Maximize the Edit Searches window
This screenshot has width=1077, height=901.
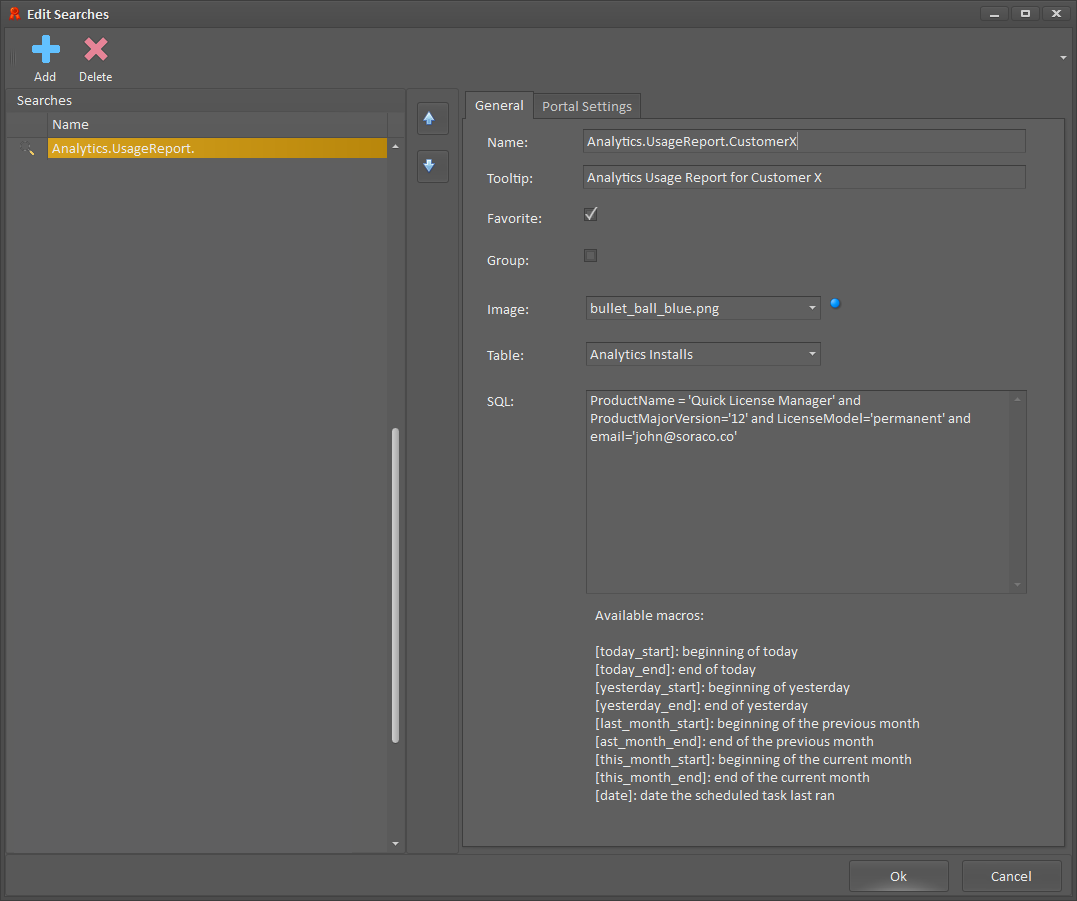tap(1025, 14)
